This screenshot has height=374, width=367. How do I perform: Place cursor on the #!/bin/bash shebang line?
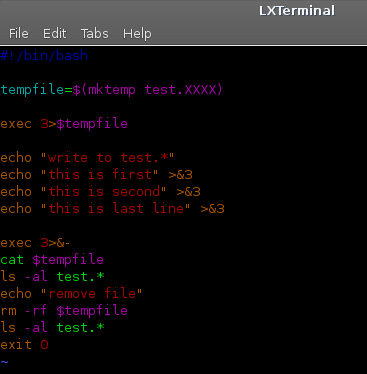[x=44, y=55]
